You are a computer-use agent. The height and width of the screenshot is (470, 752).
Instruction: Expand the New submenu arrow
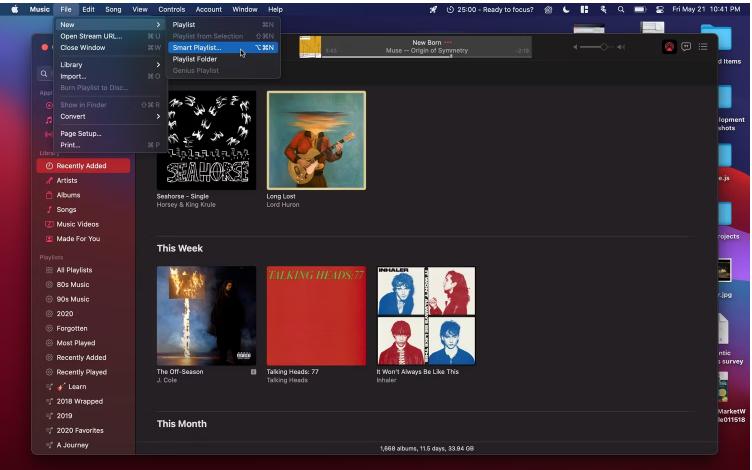(x=158, y=24)
